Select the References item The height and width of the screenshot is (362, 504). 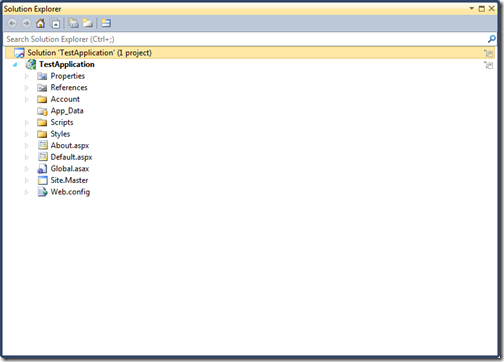click(69, 88)
